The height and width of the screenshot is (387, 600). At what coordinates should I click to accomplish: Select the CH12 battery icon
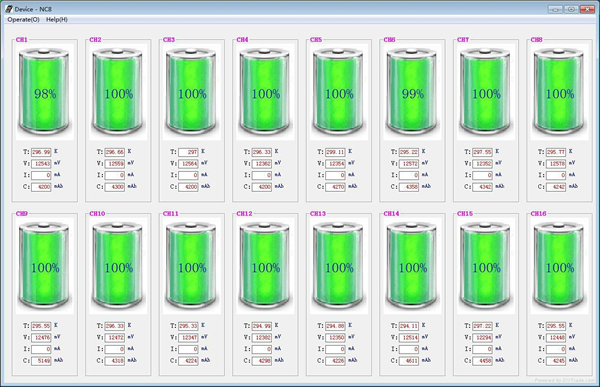tap(265, 266)
